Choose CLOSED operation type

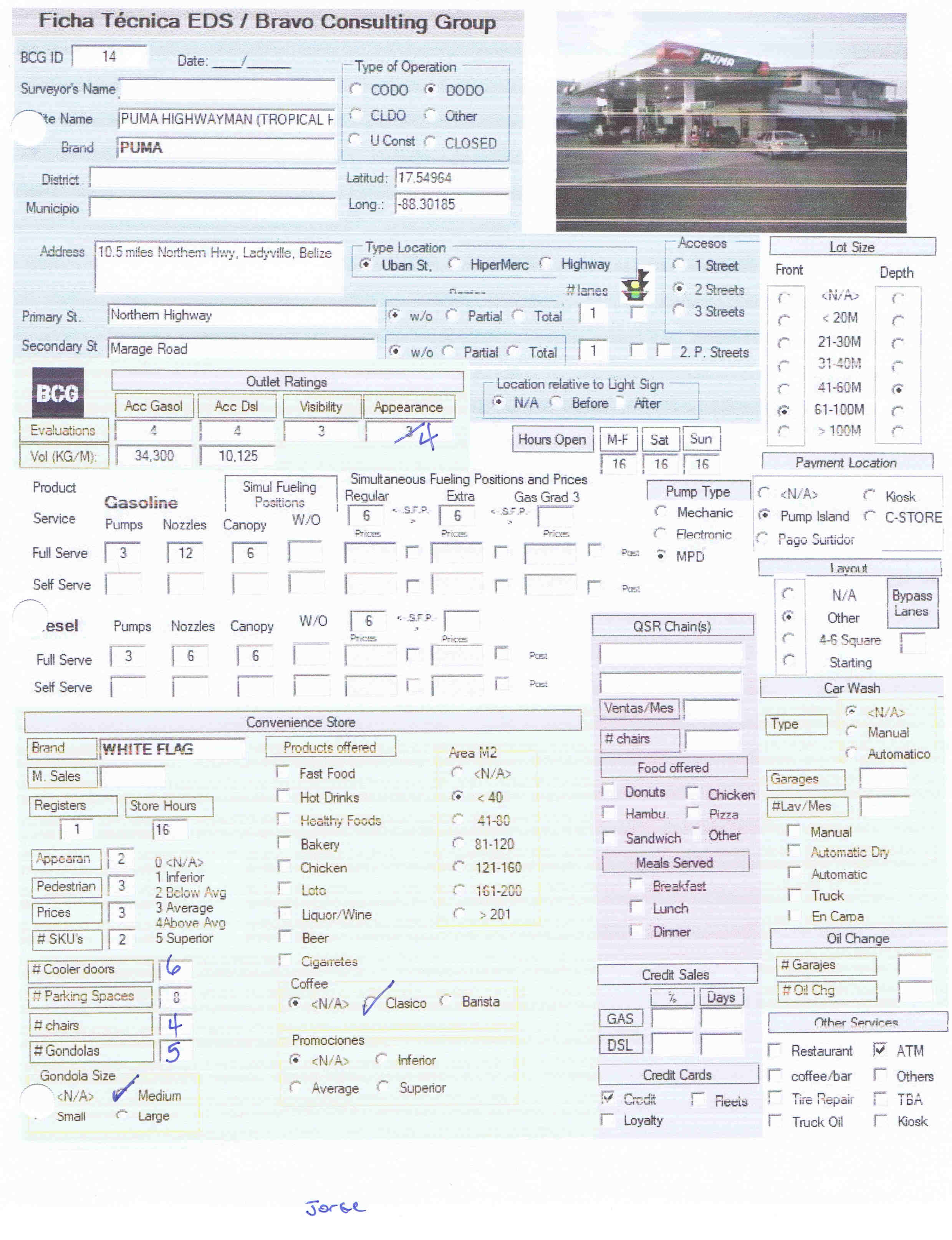(430, 142)
